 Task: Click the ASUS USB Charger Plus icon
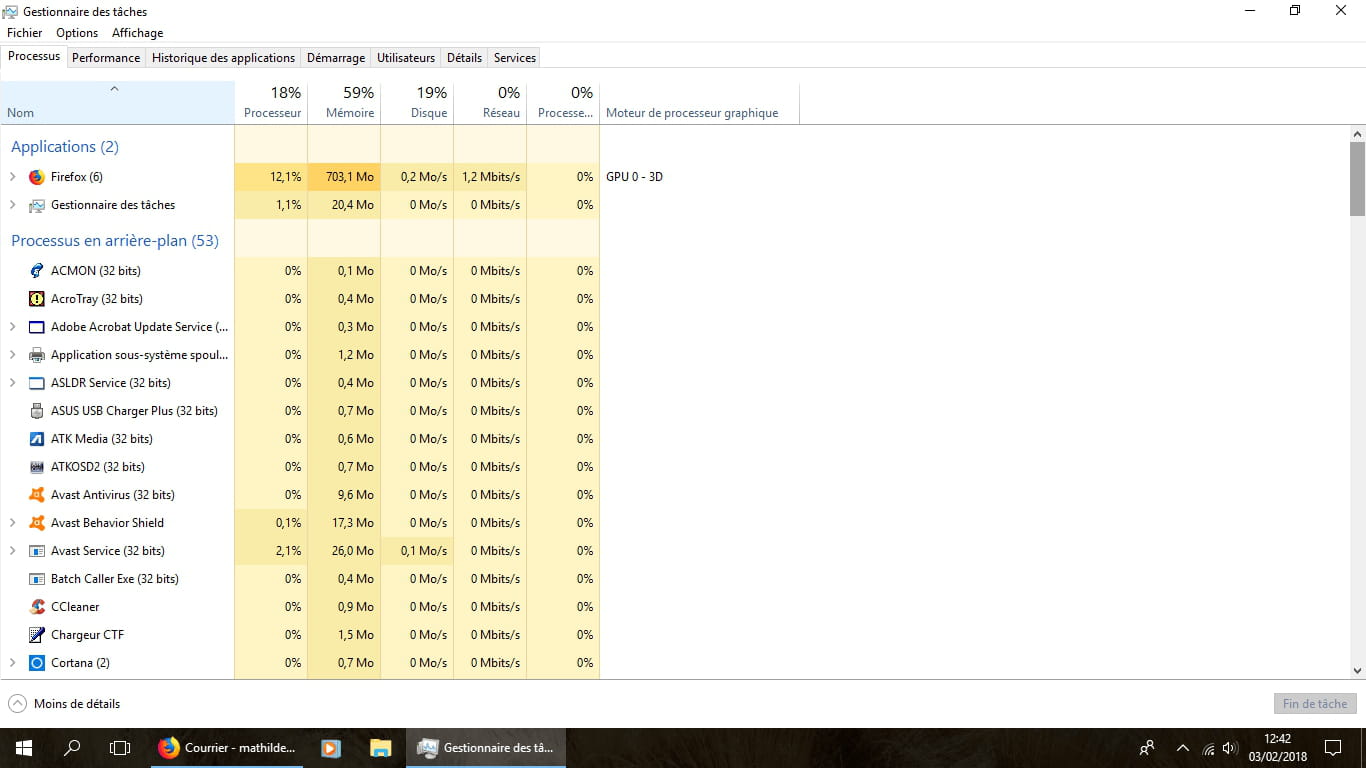[x=37, y=411]
